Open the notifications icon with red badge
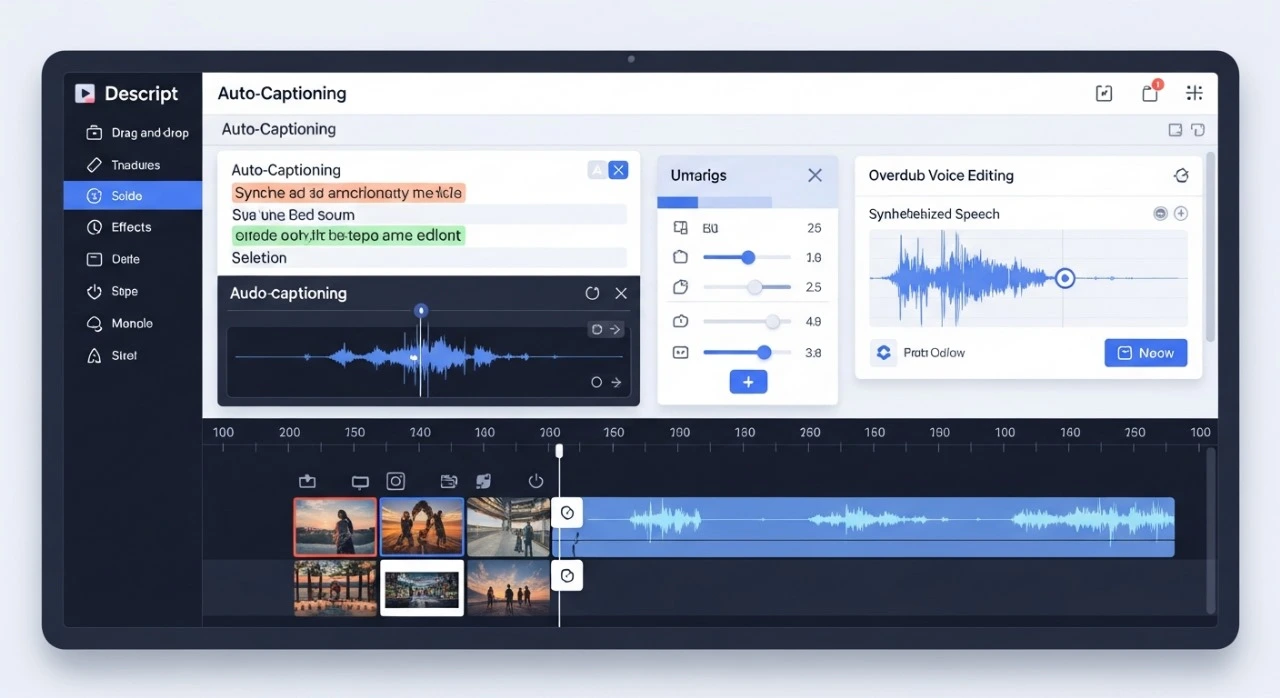Image resolution: width=1280 pixels, height=698 pixels. (x=1150, y=93)
